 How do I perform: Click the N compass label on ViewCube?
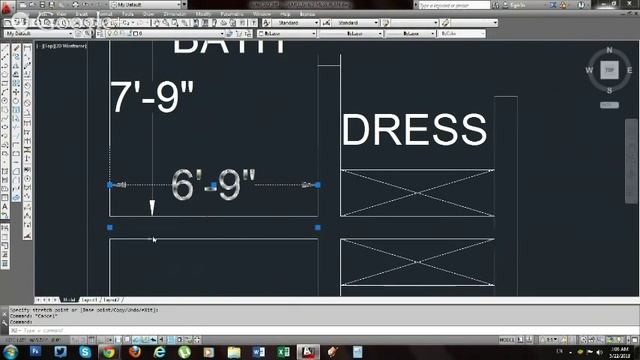point(609,50)
